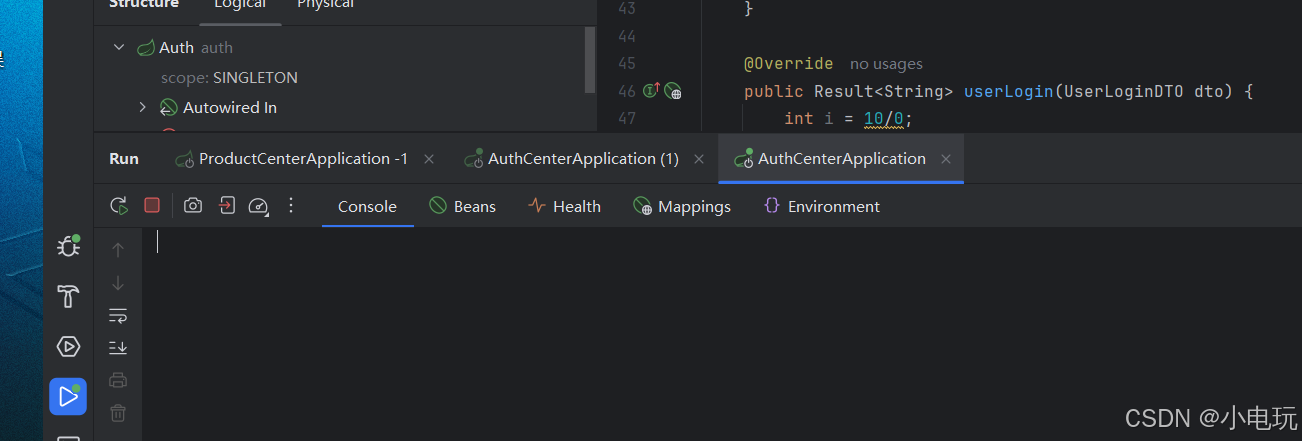Open the Beans tab
Viewport: 1302px width, 441px height.
[462, 206]
